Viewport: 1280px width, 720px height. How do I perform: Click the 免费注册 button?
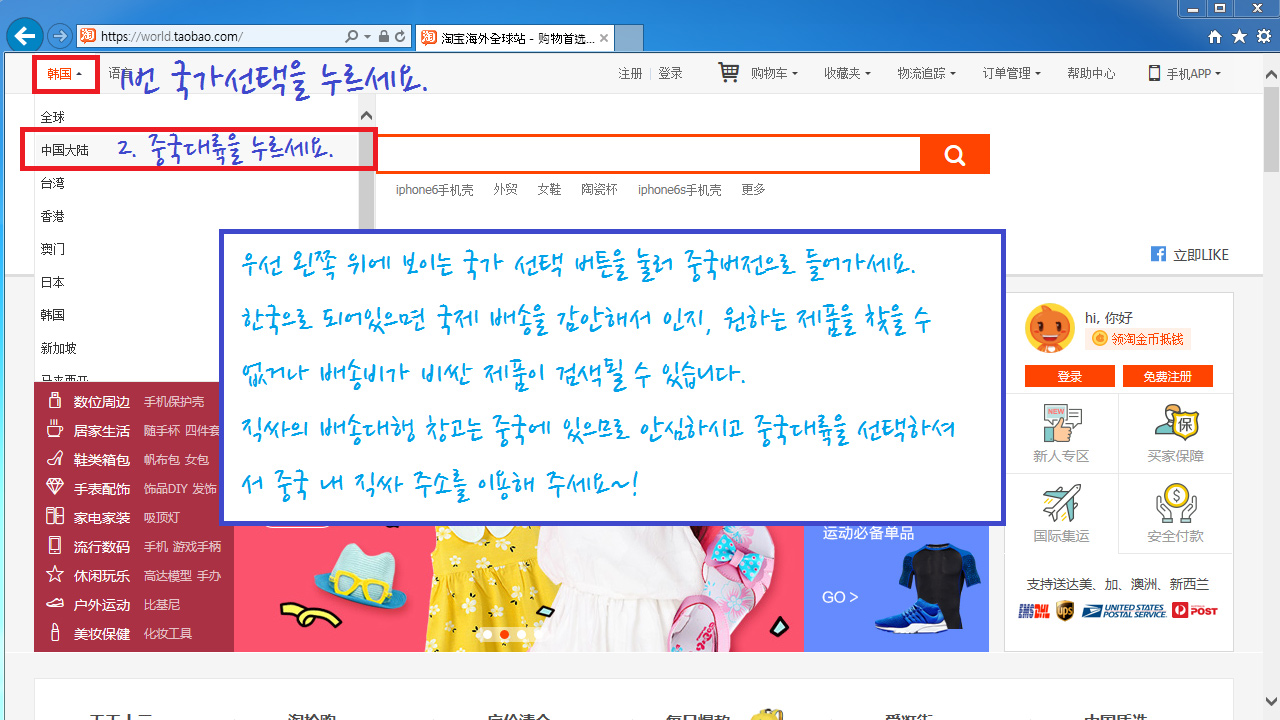(x=1167, y=376)
